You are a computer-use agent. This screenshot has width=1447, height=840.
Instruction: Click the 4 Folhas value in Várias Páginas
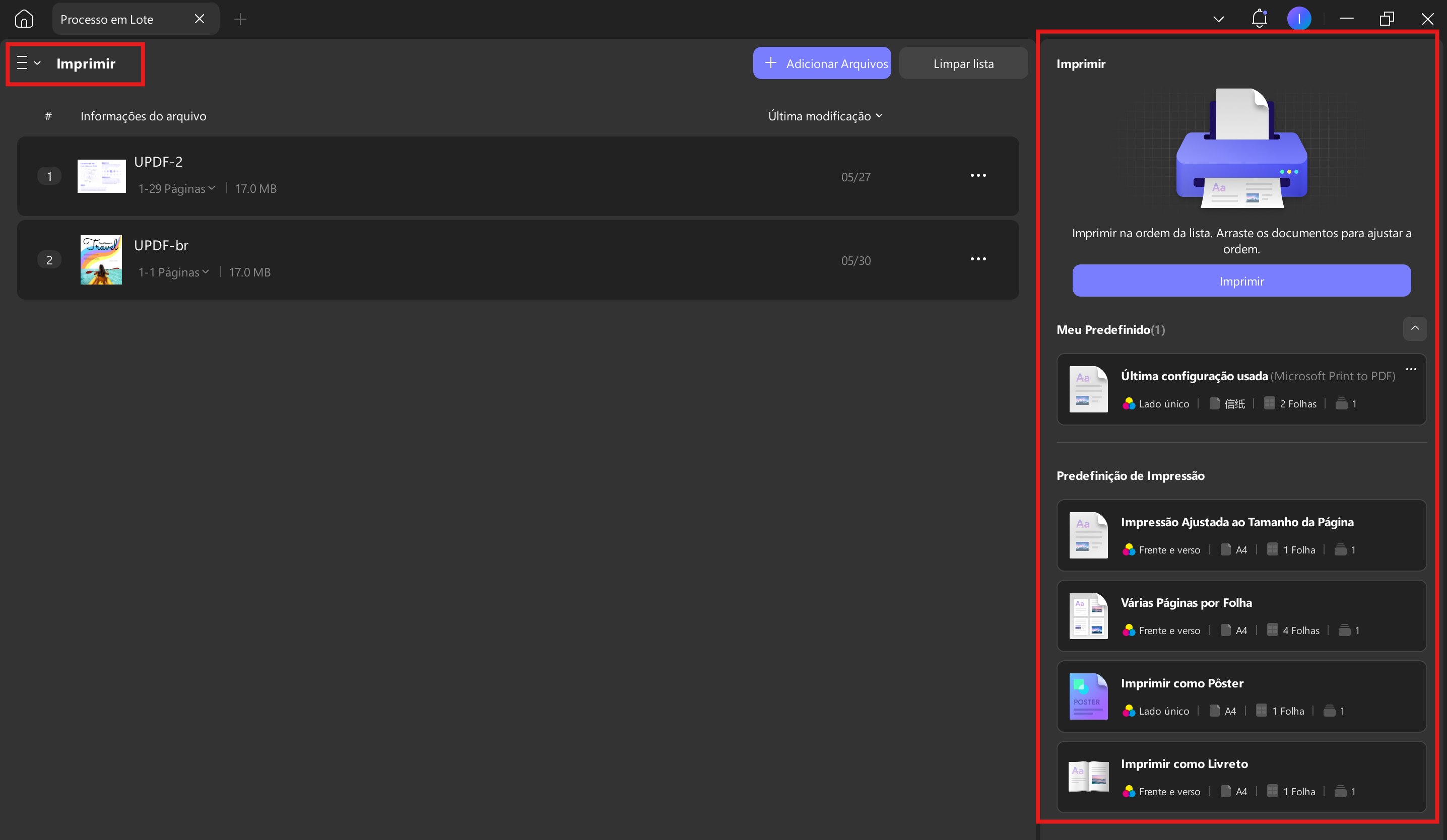tap(1300, 631)
